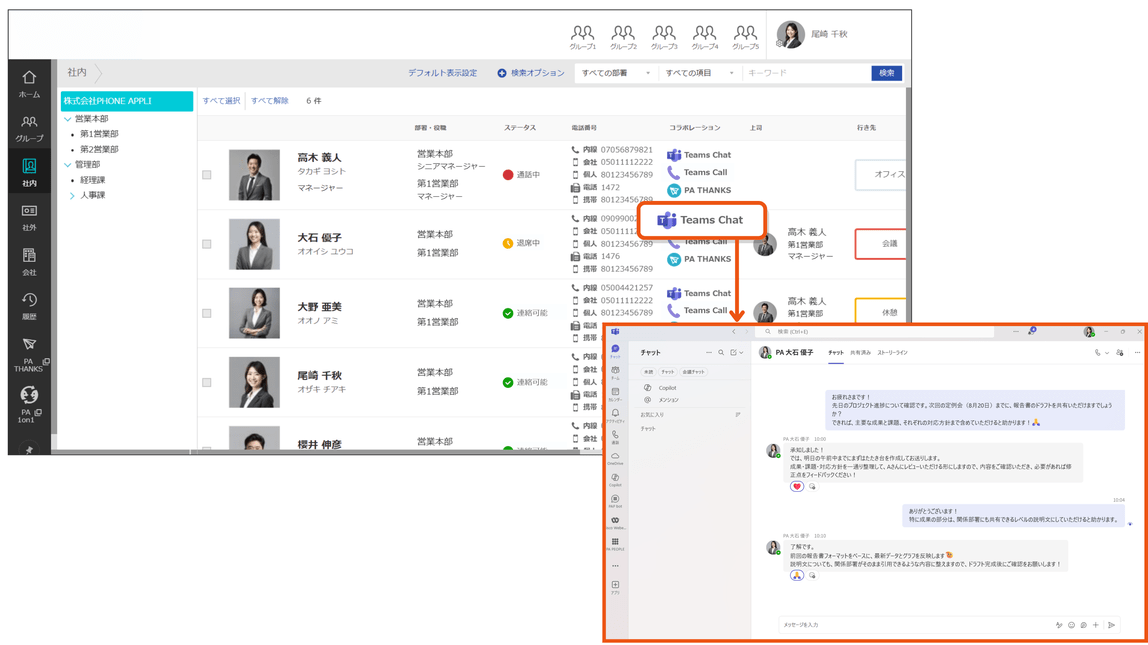Open the 履歴 history sidebar icon

pos(29,306)
